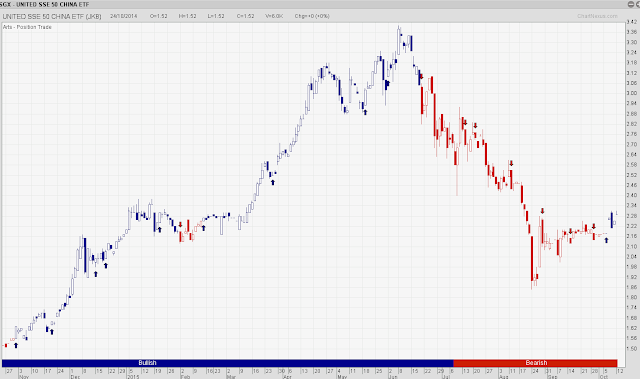Click the 3.00 price axis label

pyautogui.click(x=631, y=93)
